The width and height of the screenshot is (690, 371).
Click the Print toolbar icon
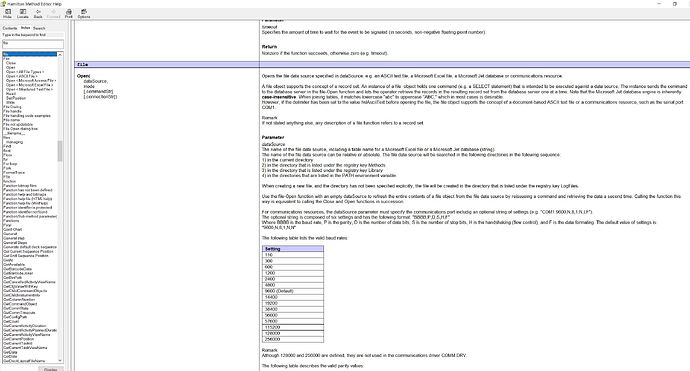(x=69, y=13)
